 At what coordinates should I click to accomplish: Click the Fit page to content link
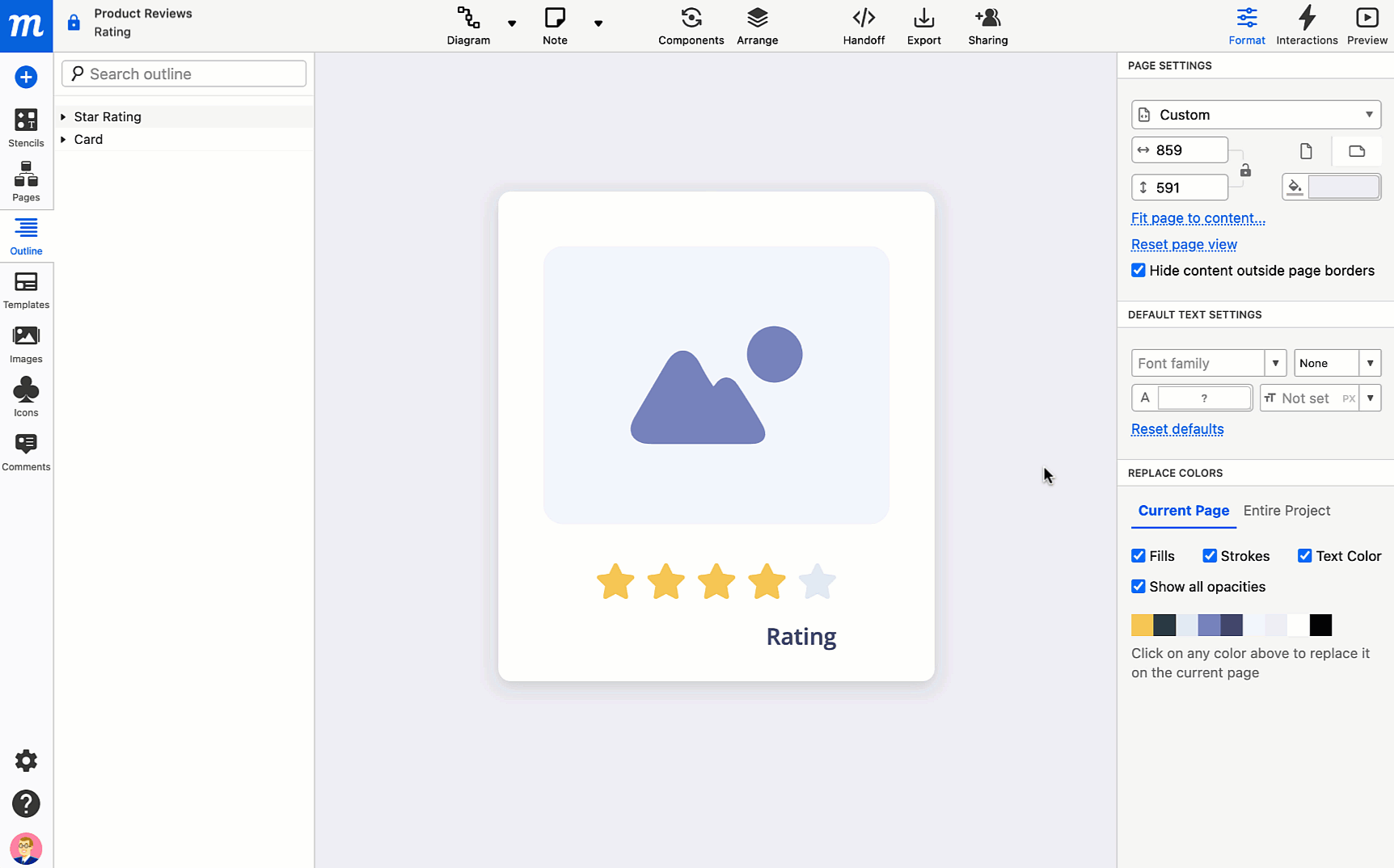click(1198, 218)
